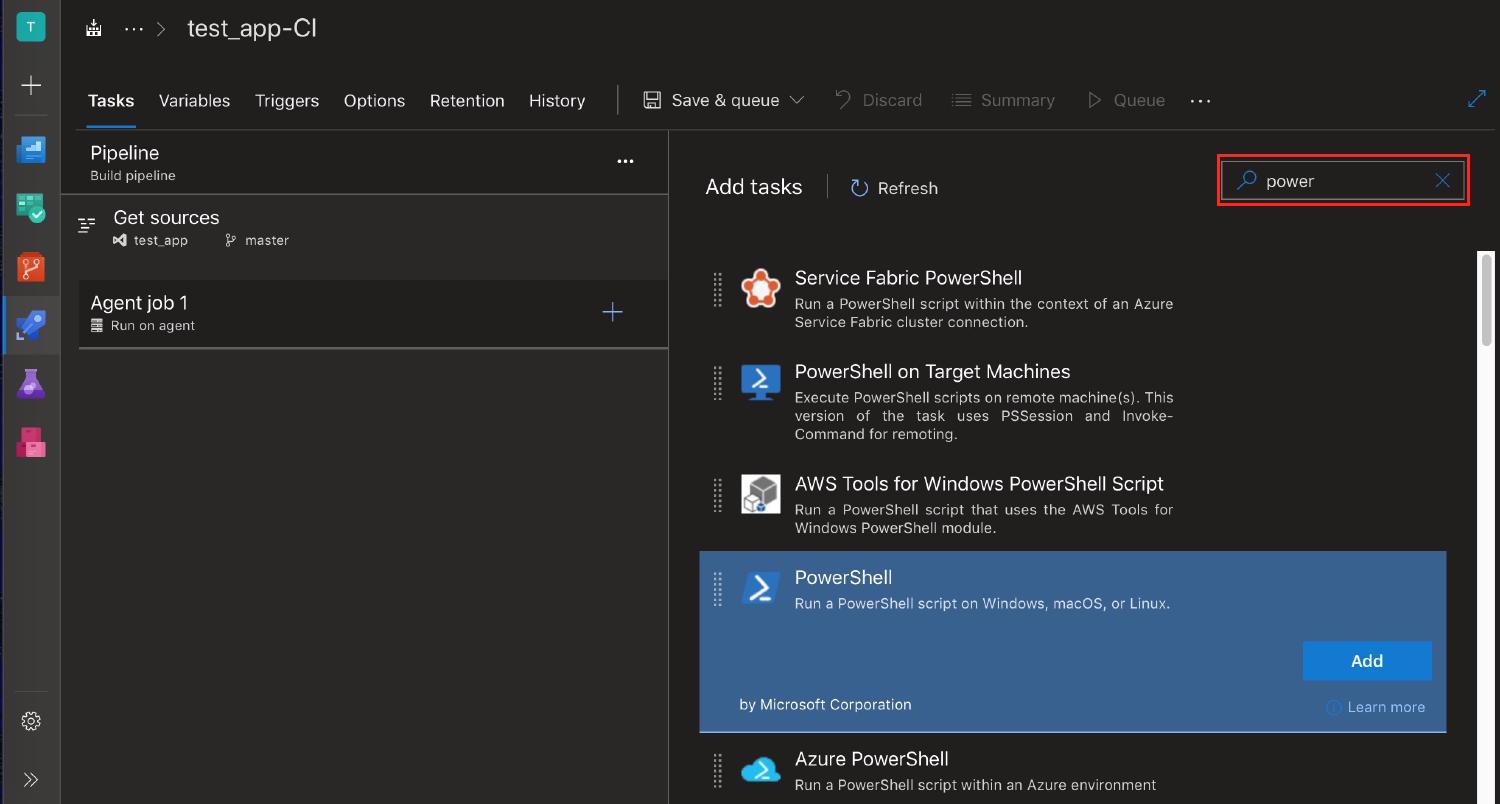Click the AWS Tools for Windows PowerShell icon
This screenshot has height=804, width=1500.
[761, 493]
